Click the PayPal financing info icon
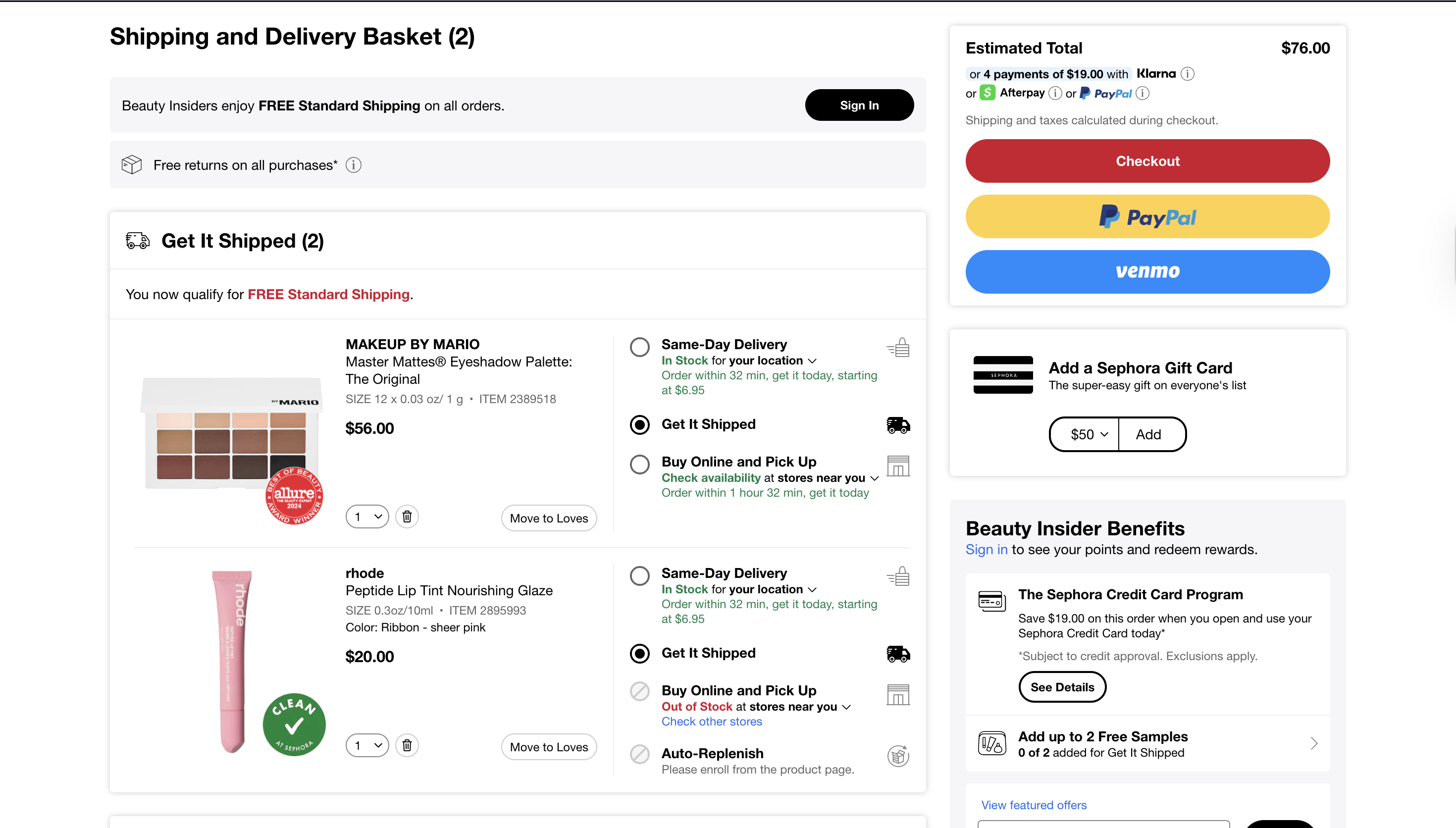1456x828 pixels. click(1142, 93)
